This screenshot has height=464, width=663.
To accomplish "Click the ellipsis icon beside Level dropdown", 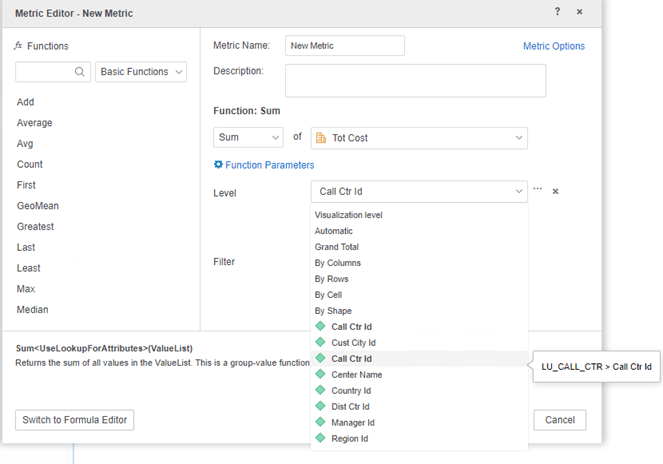I will click(x=538, y=190).
